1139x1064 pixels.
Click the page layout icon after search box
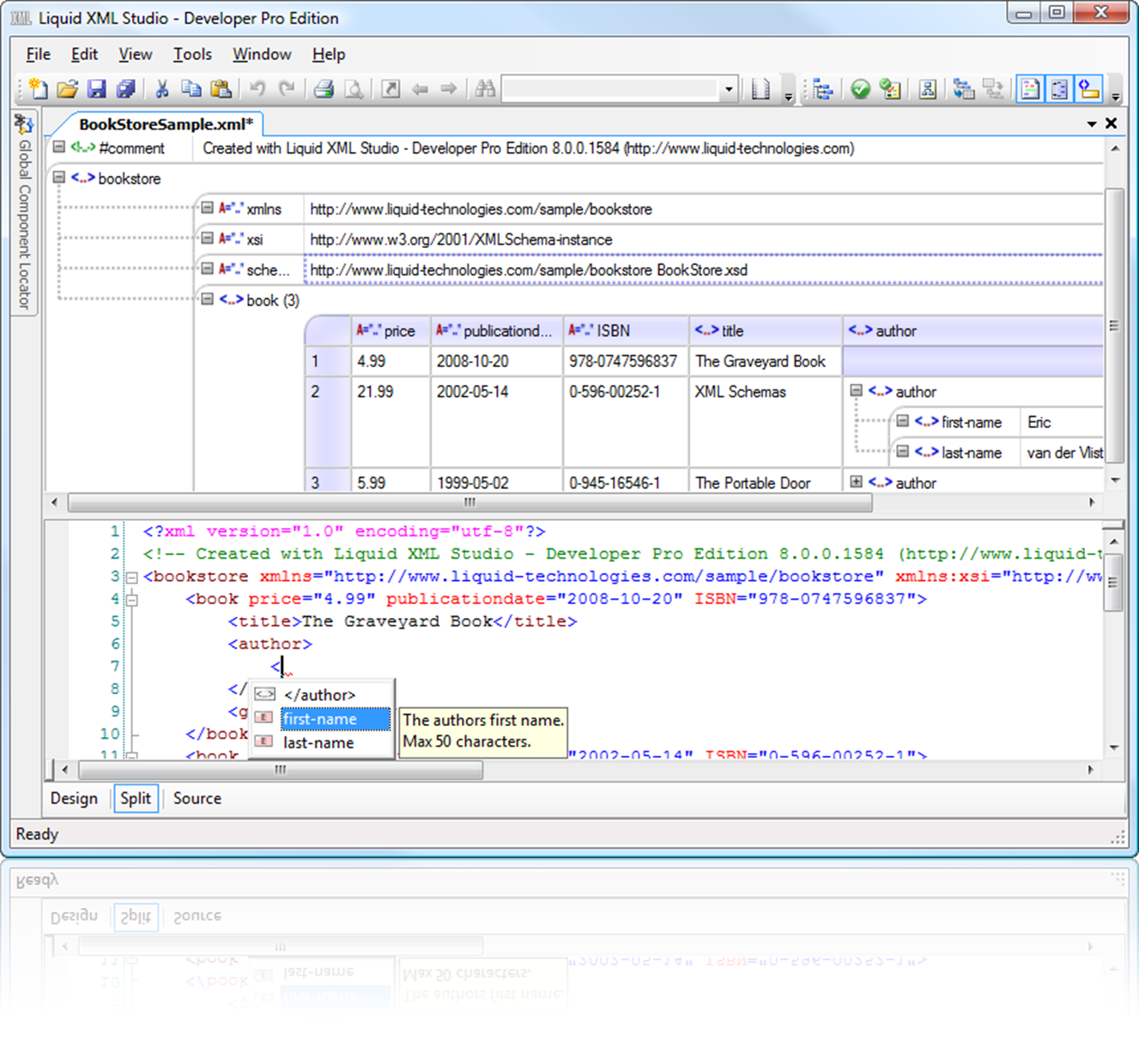pyautogui.click(x=760, y=88)
